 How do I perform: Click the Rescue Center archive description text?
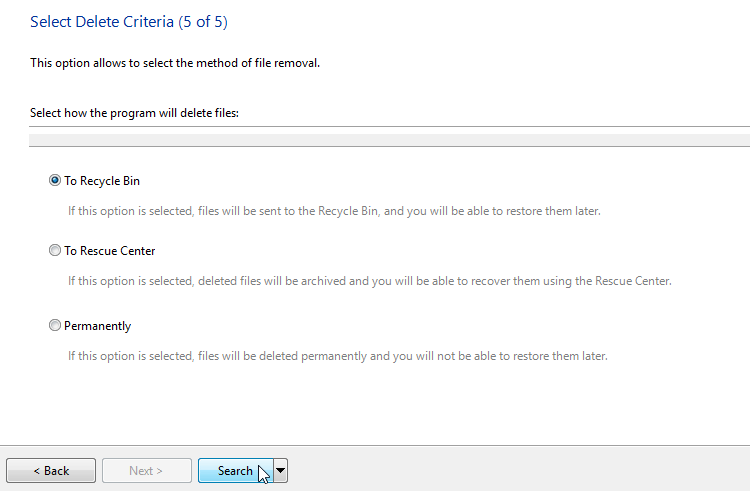click(x=370, y=281)
